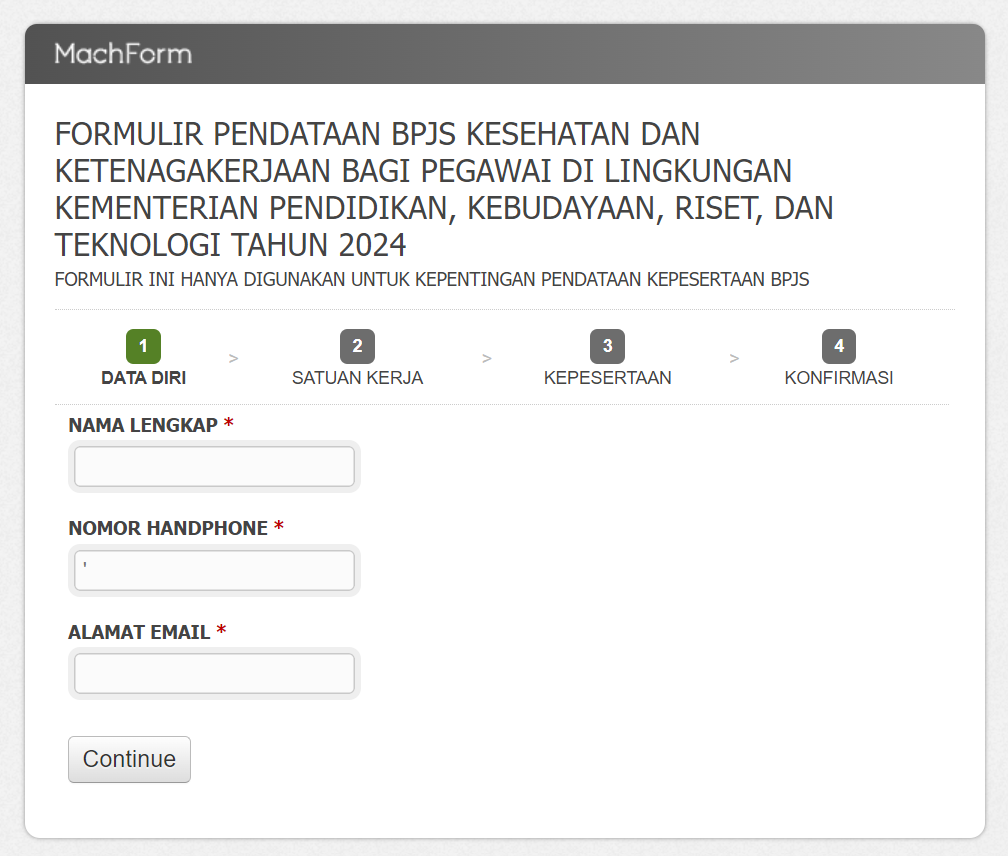Click the NOMOR HANDPHONE field label
Screen dimensions: 1008x856
point(168,528)
